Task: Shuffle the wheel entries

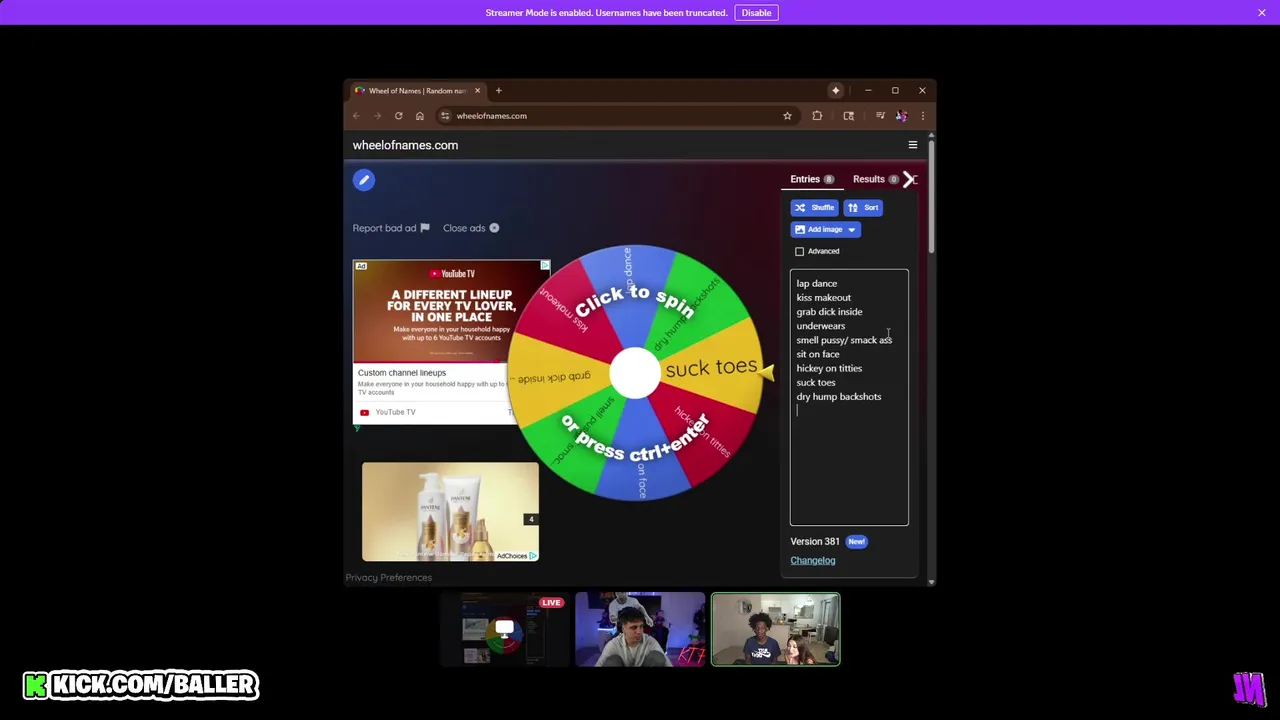Action: pyautogui.click(x=814, y=208)
